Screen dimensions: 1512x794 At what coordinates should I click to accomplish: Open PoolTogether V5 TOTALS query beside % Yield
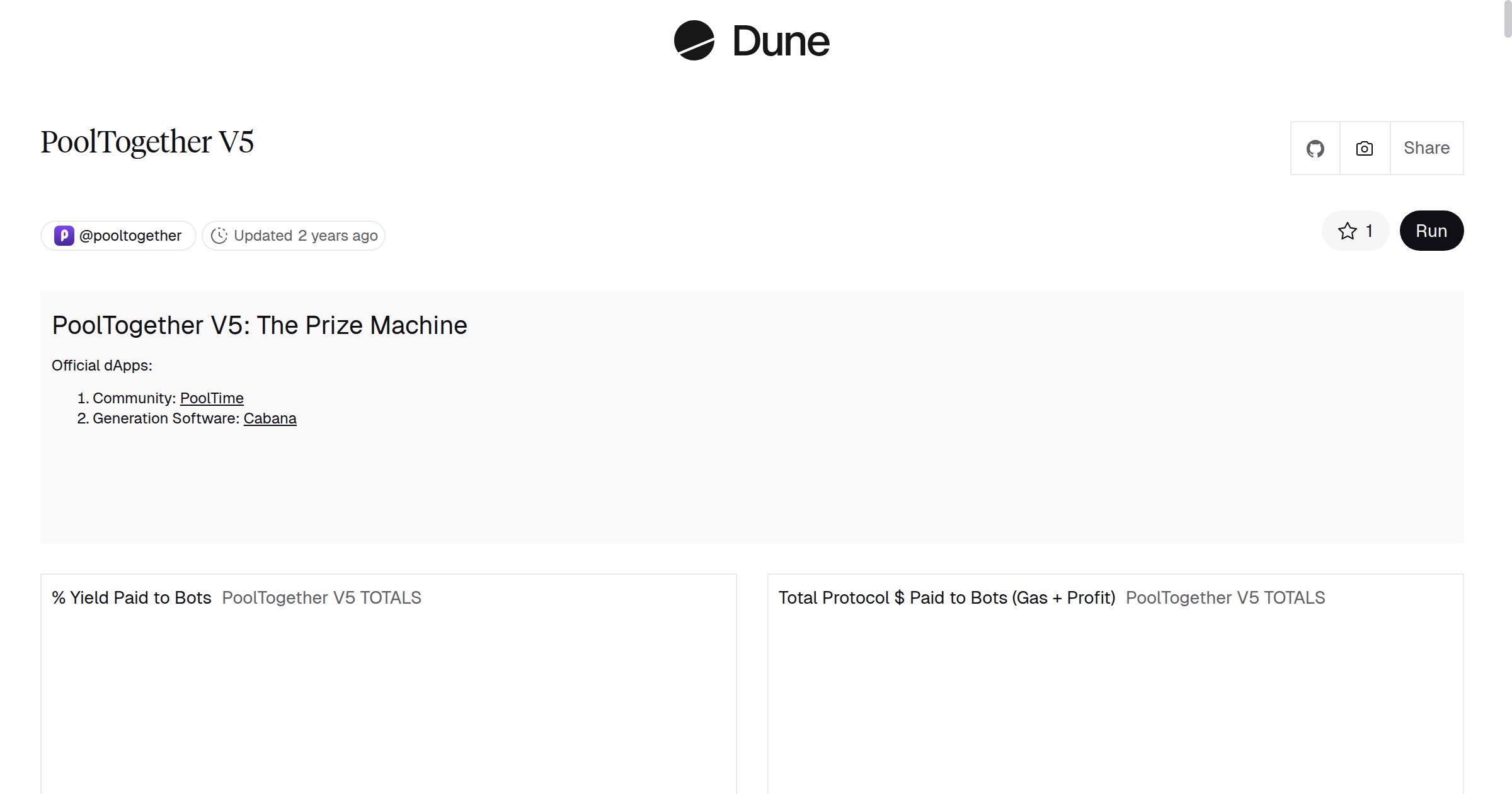[321, 597]
